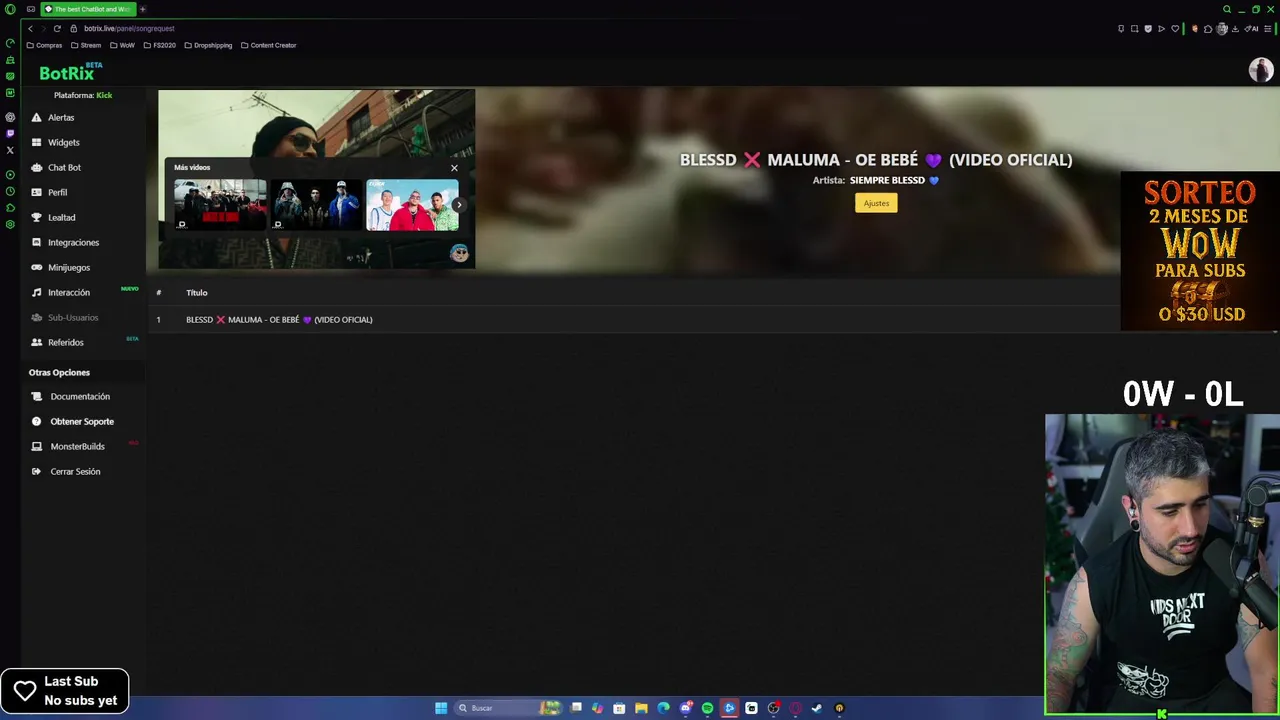Open the browser AI assistant icon

tap(1251, 28)
